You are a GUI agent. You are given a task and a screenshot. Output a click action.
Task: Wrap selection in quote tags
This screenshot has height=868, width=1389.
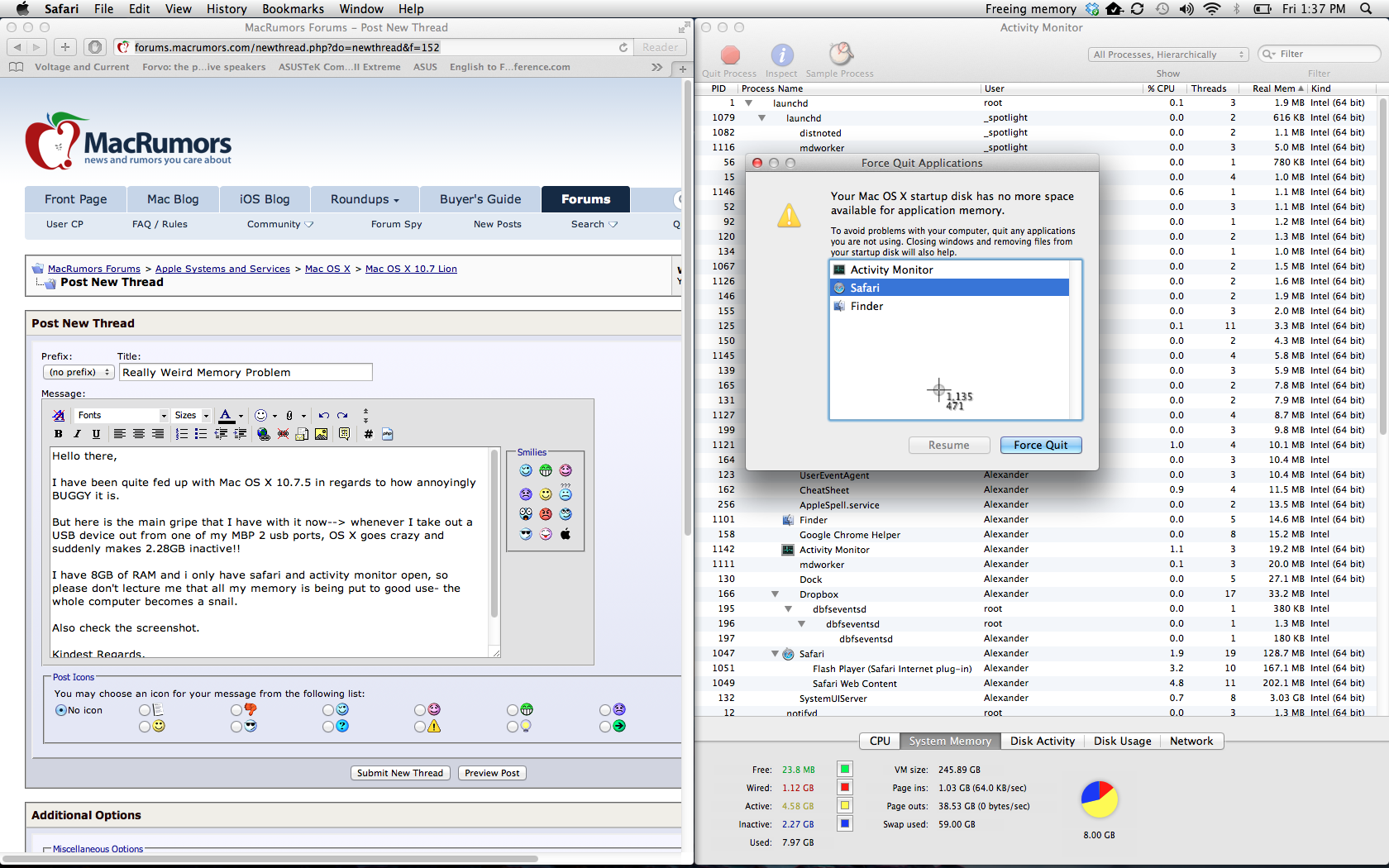[x=344, y=434]
